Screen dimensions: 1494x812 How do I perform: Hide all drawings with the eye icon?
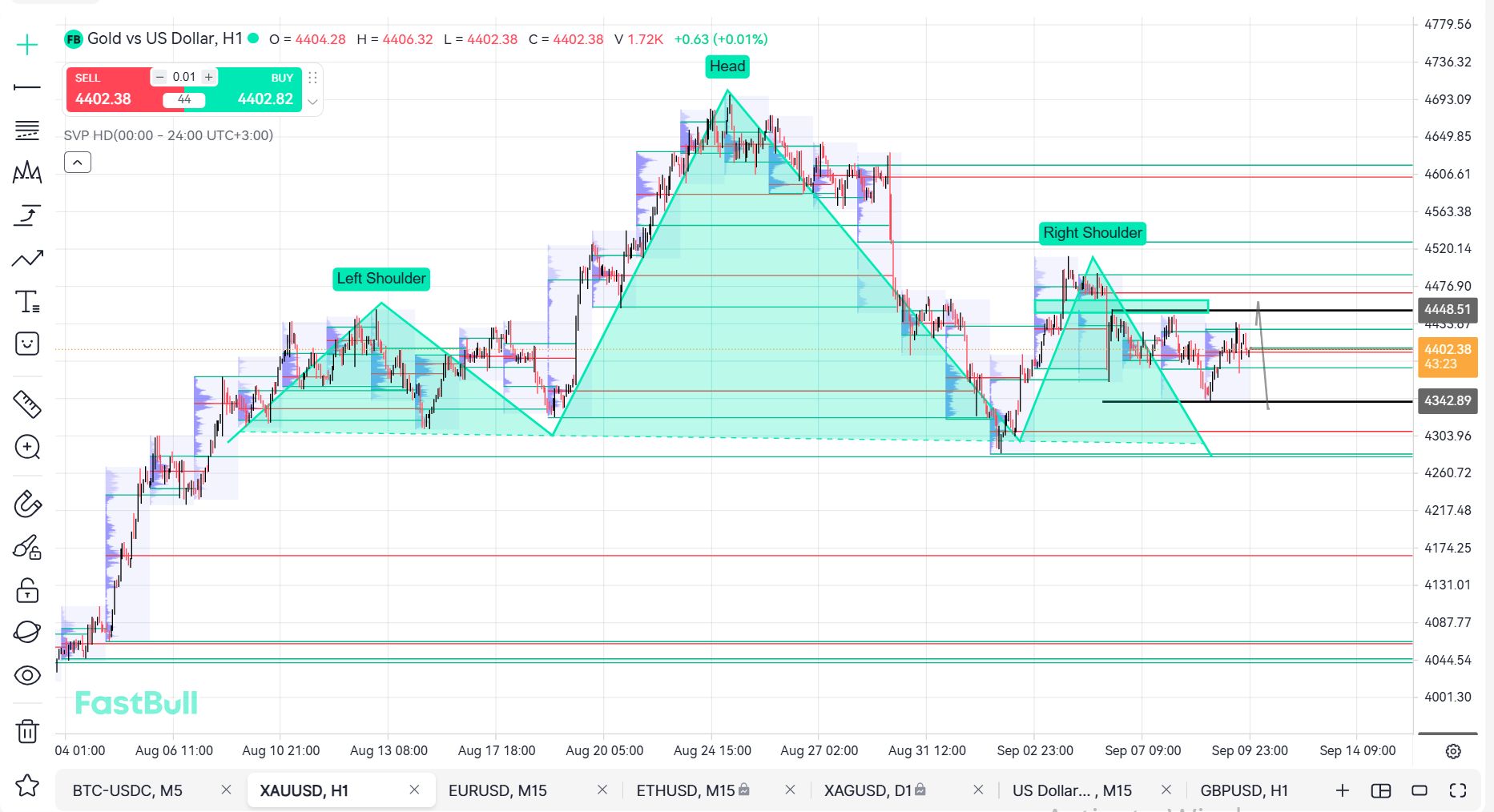(27, 675)
